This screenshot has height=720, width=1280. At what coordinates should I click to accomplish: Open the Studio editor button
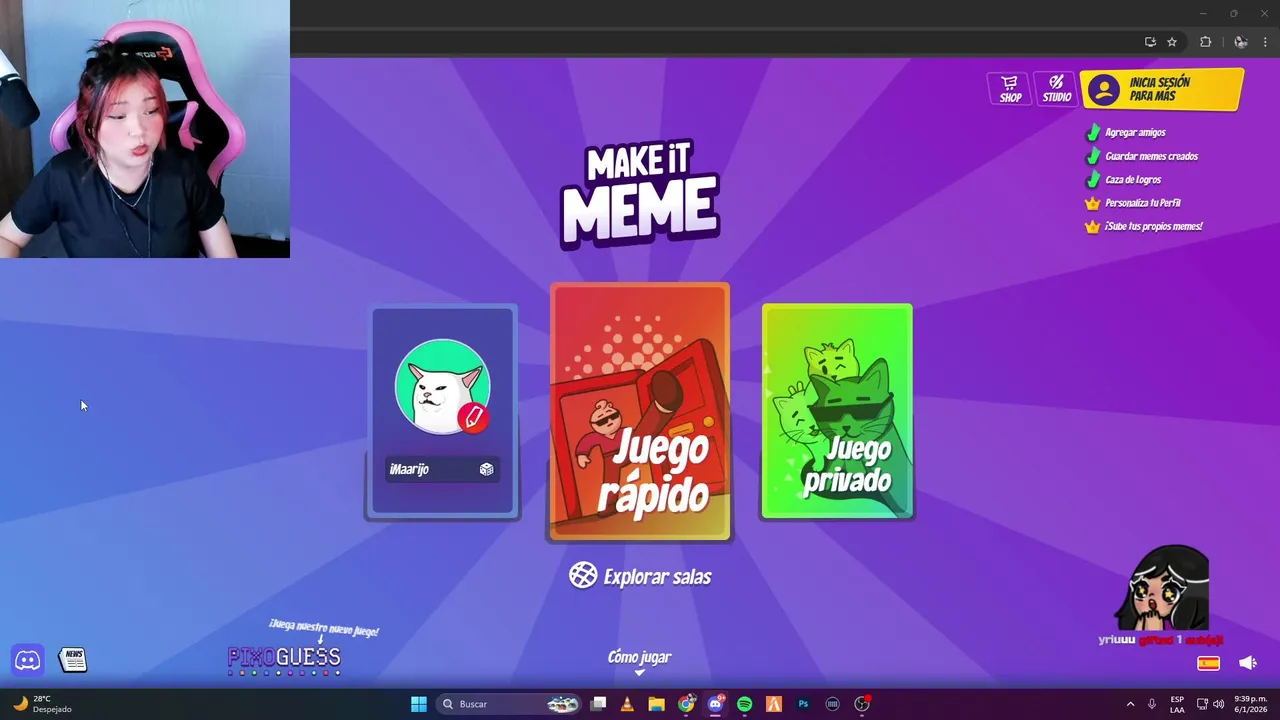[x=1056, y=89]
